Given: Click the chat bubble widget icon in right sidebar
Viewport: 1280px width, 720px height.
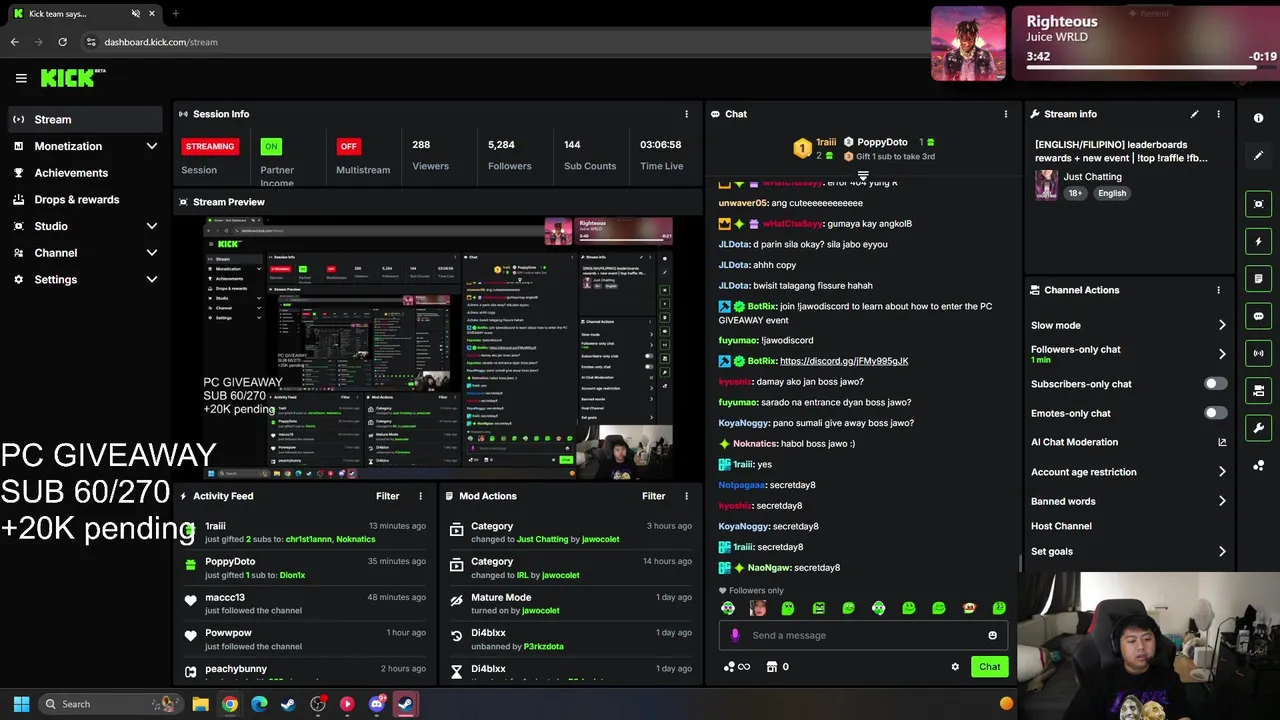Looking at the screenshot, I should (1258, 316).
